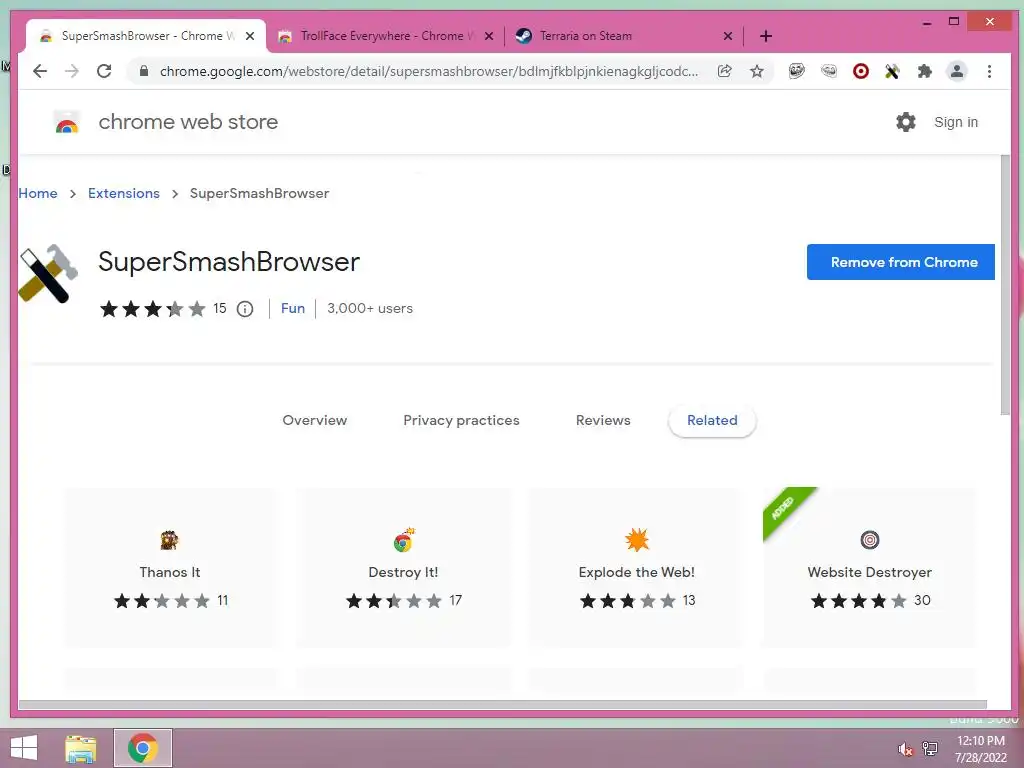Viewport: 1024px width, 768px height.
Task: Close the SuperSmashBrowser tab
Action: (249, 36)
